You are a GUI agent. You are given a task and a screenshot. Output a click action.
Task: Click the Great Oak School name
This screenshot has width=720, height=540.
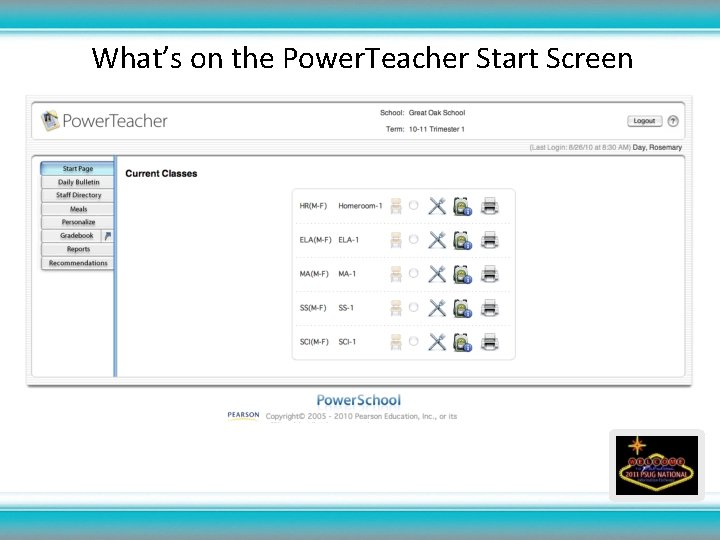(437, 112)
